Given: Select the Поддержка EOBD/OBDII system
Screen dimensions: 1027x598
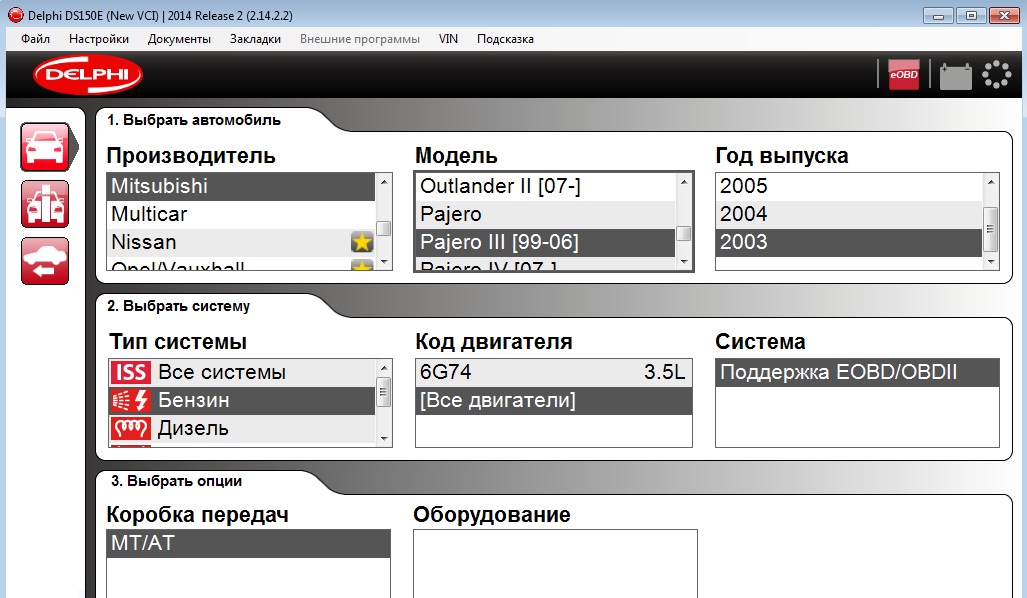Looking at the screenshot, I should tap(857, 372).
